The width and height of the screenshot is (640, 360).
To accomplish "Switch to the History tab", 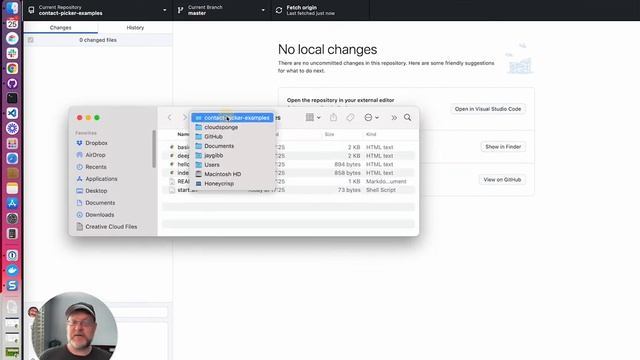I will pyautogui.click(x=135, y=27).
